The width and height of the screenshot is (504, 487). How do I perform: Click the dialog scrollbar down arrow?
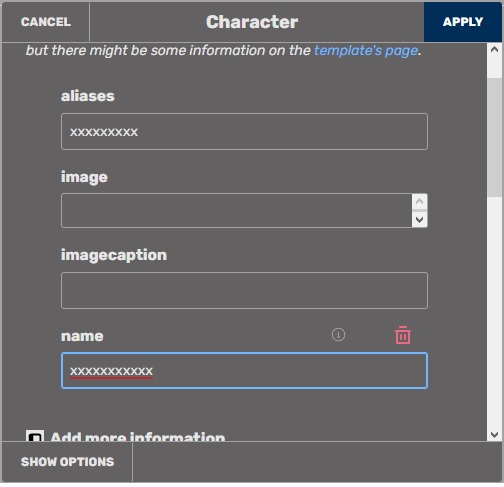[495, 434]
